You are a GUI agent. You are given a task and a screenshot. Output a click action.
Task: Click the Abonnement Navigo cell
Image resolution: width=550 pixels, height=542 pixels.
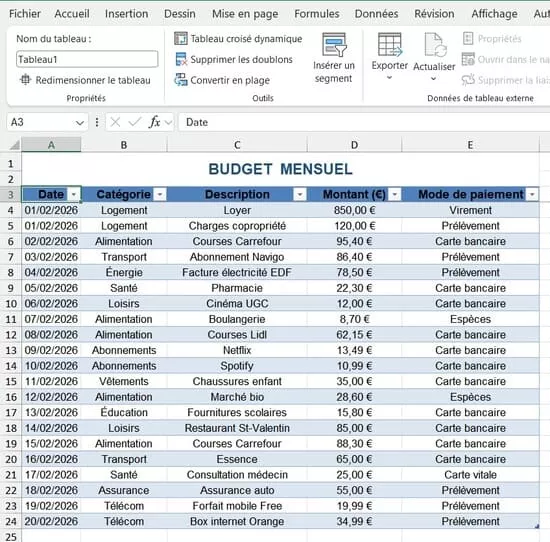click(x=237, y=257)
